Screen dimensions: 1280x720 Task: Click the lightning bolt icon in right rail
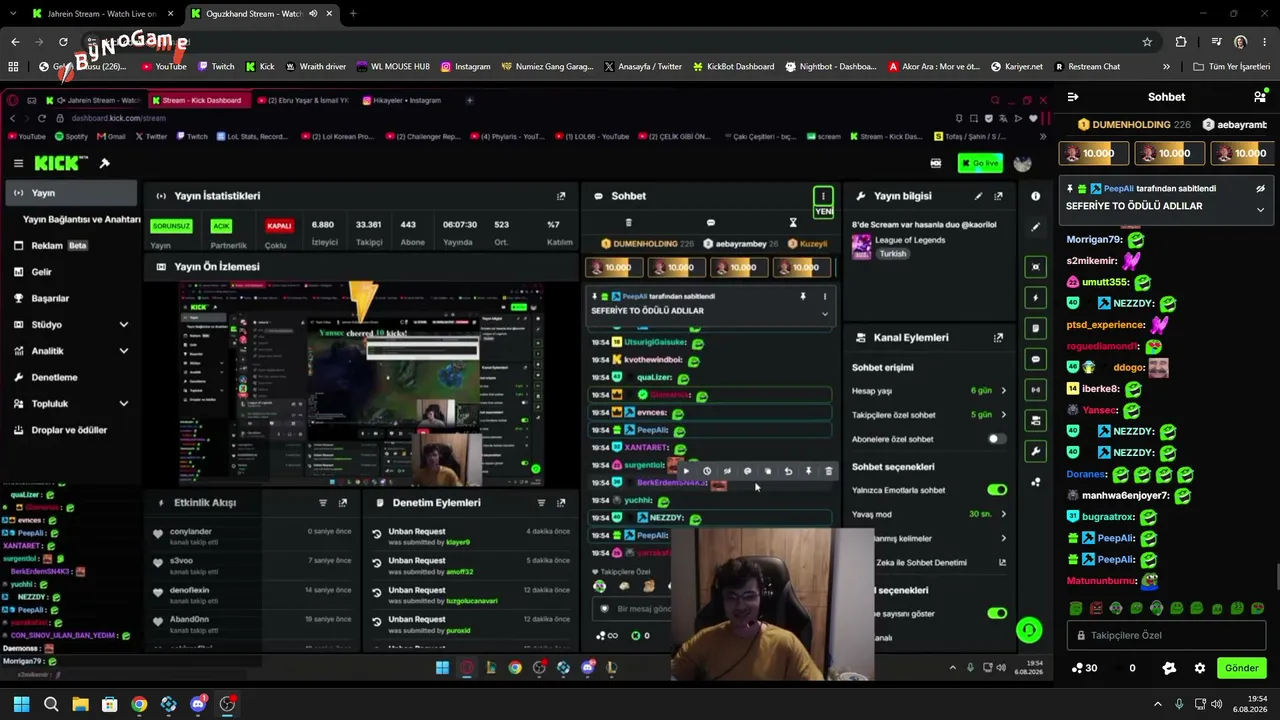pos(1036,297)
